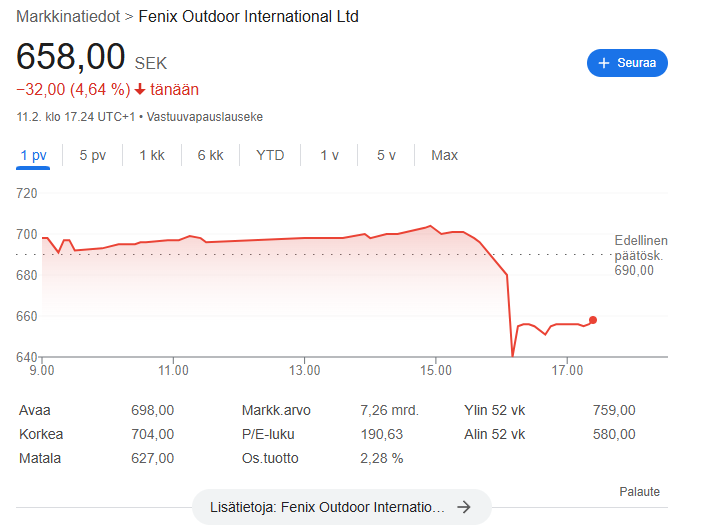Show the Max time range

point(444,155)
